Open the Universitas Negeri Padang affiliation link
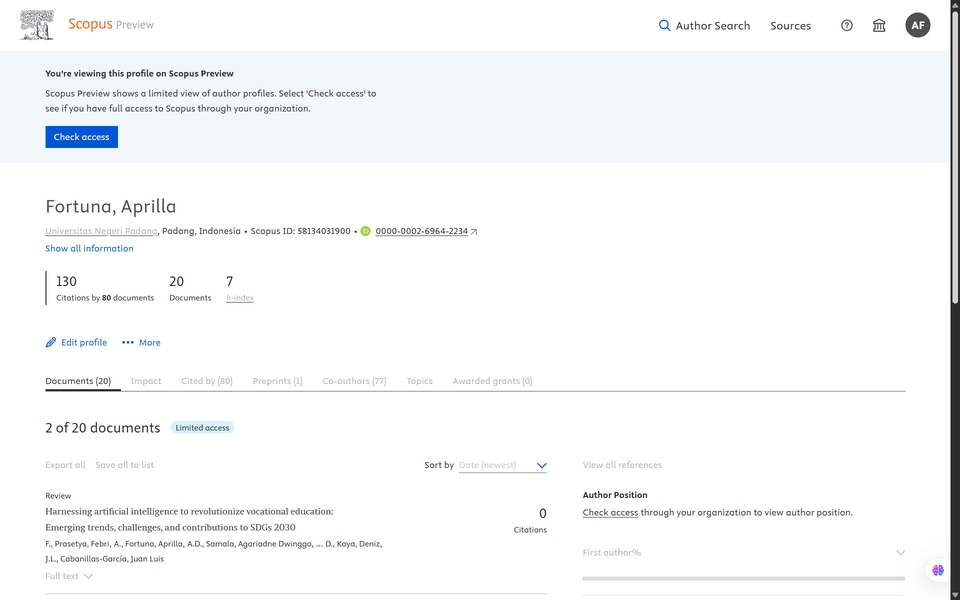The image size is (960, 600). (x=101, y=231)
